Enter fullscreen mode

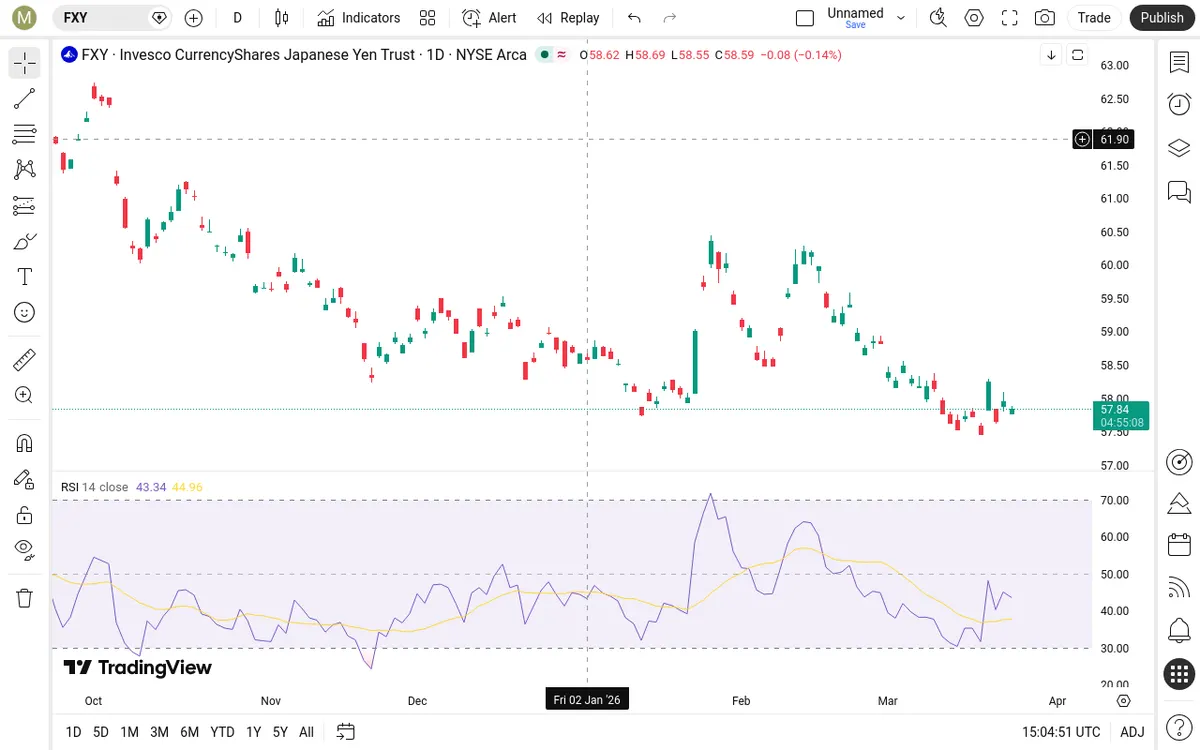point(1009,17)
